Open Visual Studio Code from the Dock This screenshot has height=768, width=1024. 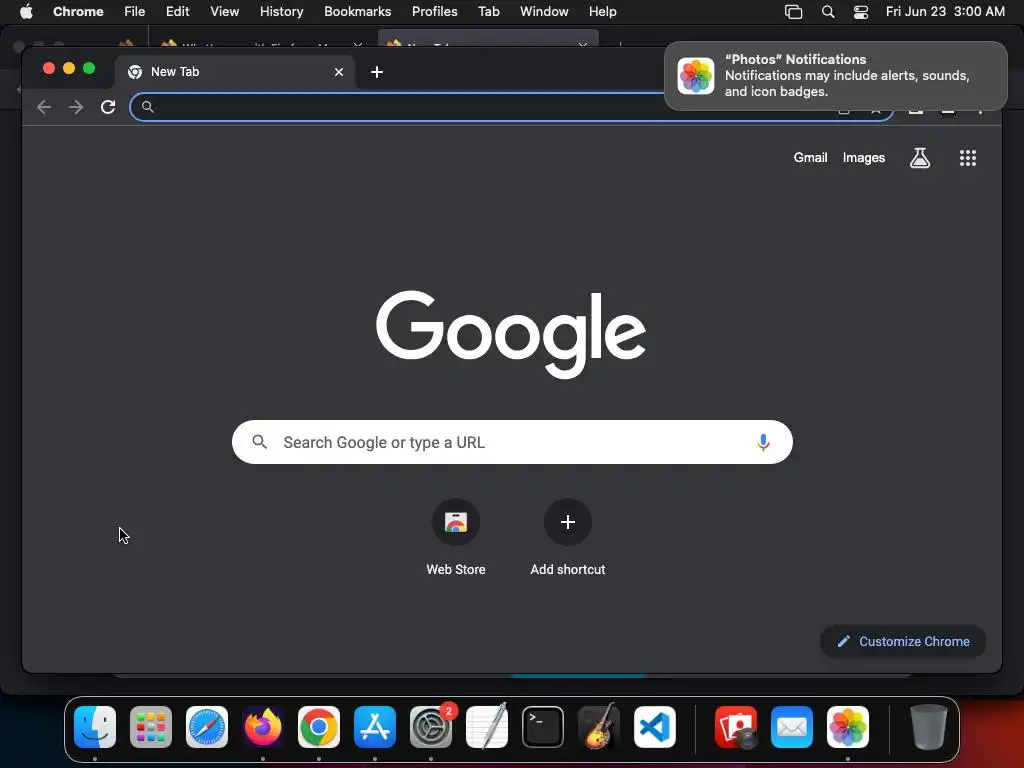(655, 726)
